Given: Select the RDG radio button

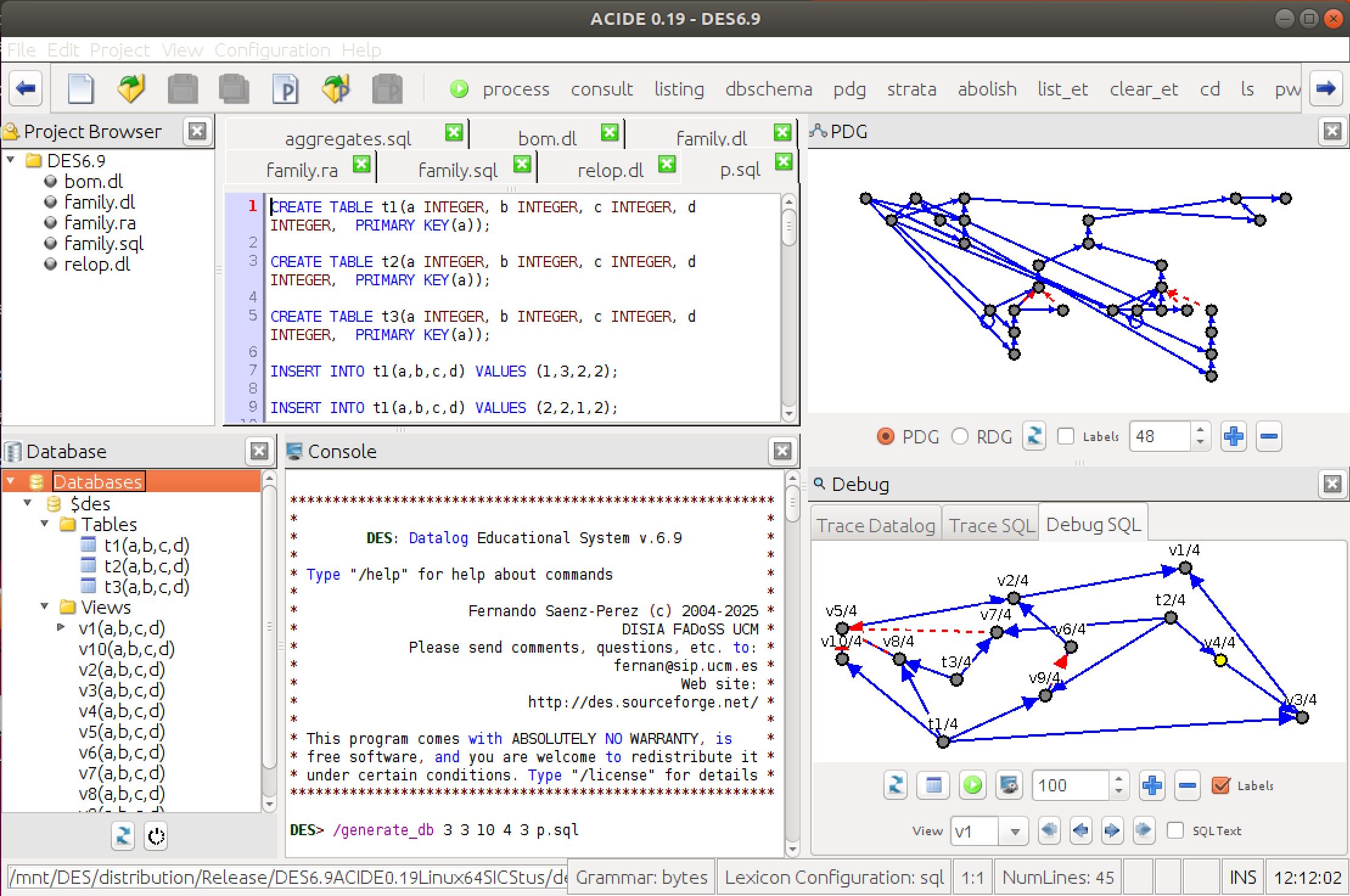Looking at the screenshot, I should click(960, 436).
